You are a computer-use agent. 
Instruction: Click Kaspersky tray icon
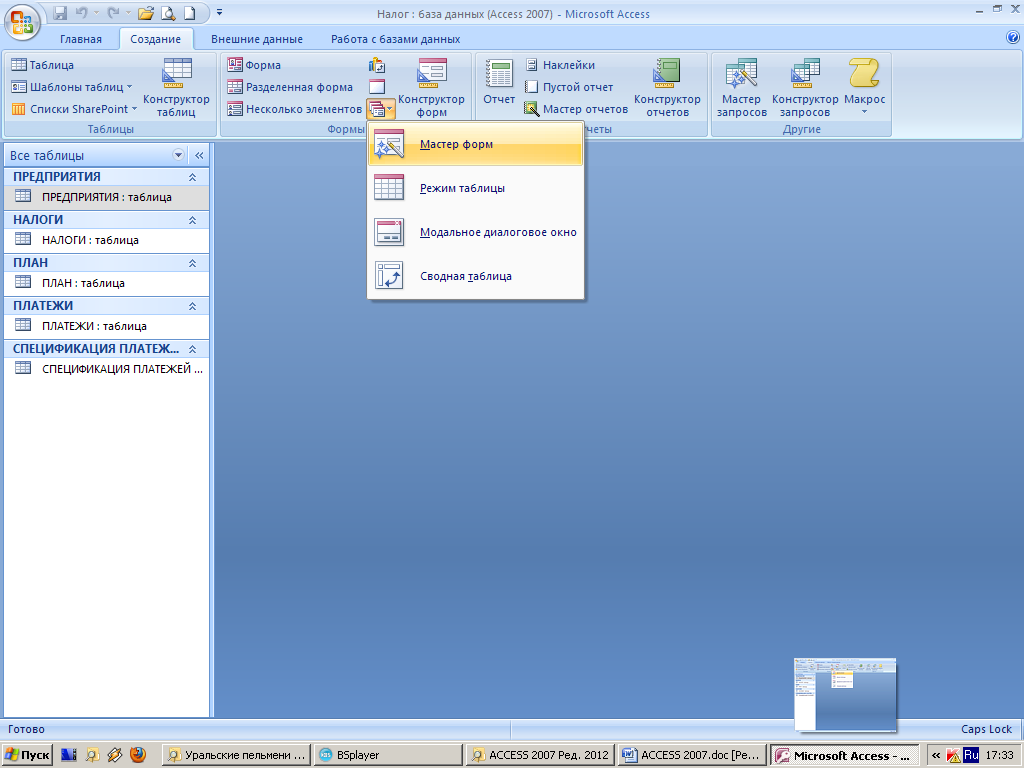(x=953, y=756)
